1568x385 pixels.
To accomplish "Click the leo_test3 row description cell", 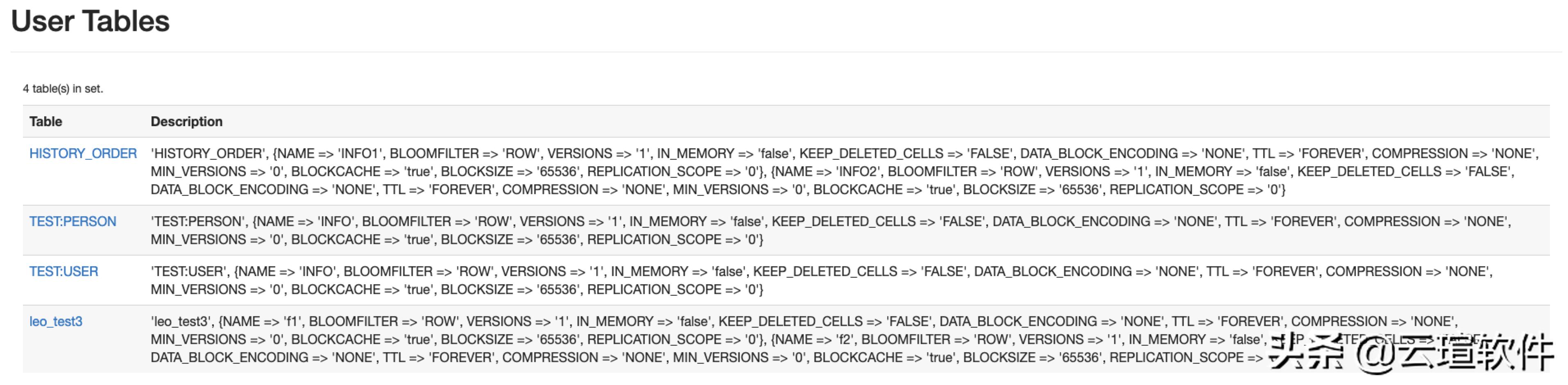I will 706,340.
